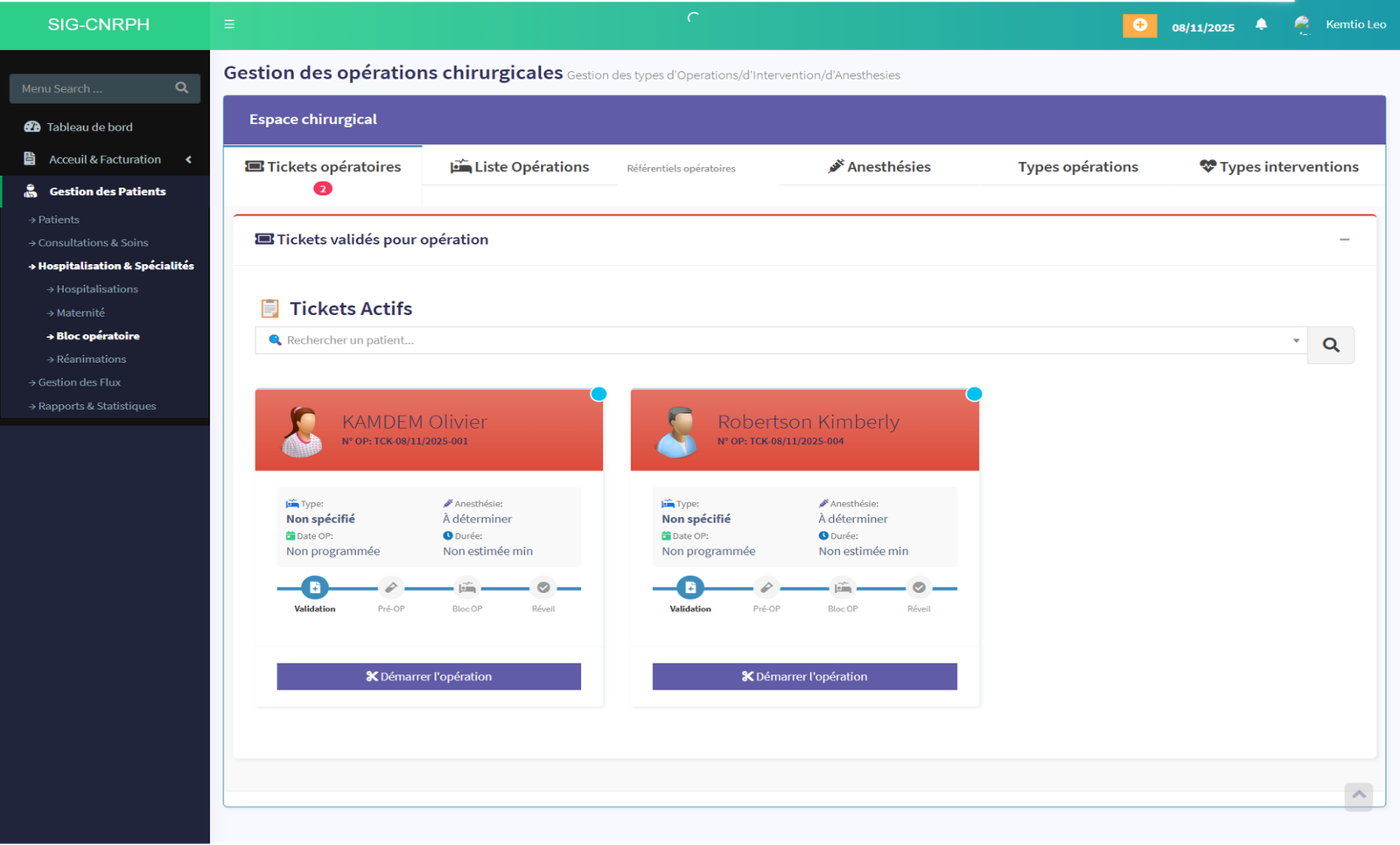
Task: Open Réanimations in the sidebar
Action: click(x=91, y=360)
